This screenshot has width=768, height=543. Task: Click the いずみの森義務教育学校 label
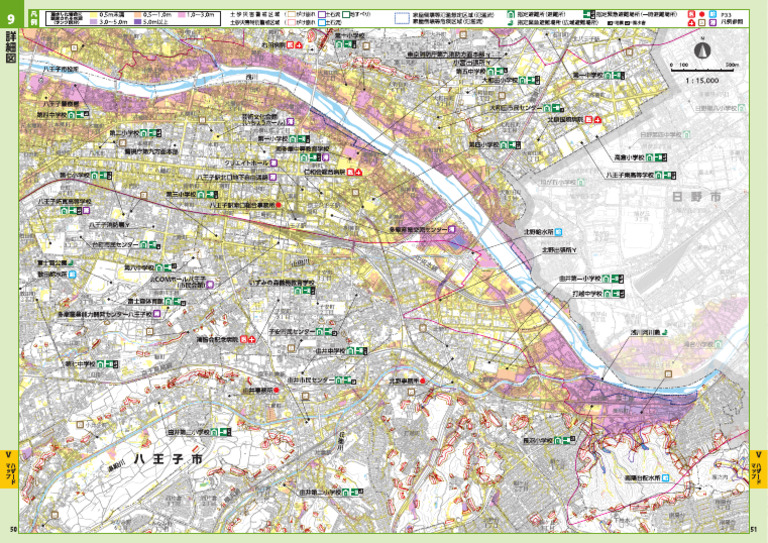click(x=282, y=283)
